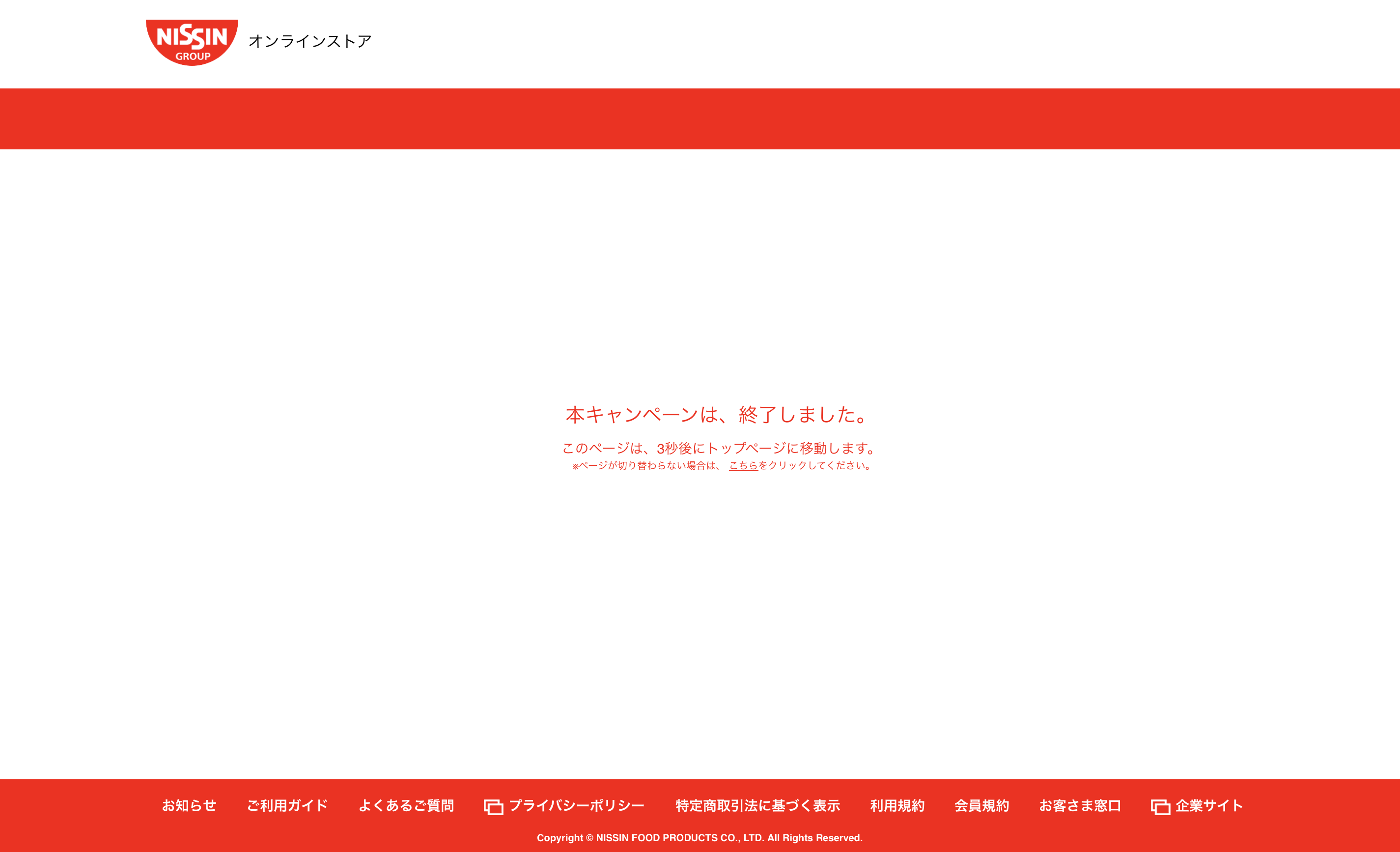Click the external-window icon beside 企業サイト

point(1160,807)
